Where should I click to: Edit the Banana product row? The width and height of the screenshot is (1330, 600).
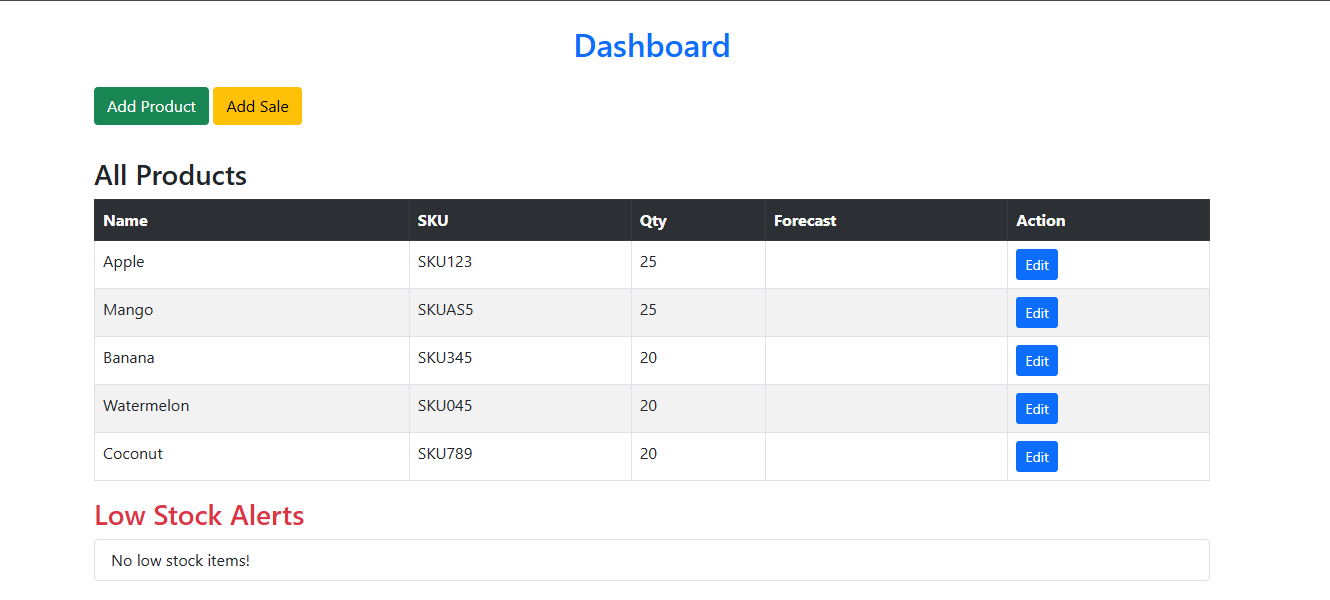click(1037, 361)
